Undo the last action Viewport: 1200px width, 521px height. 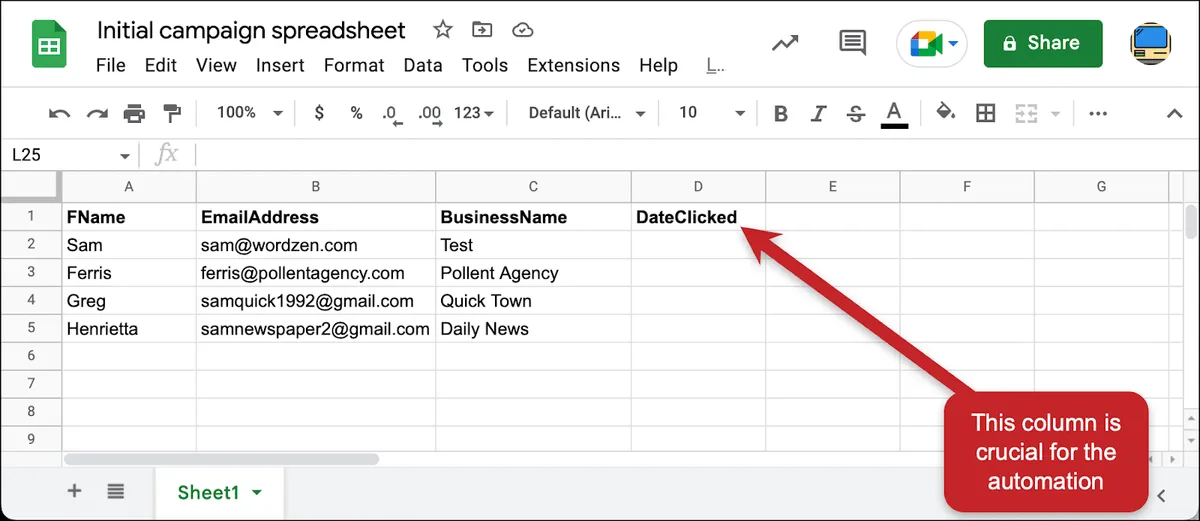pos(59,114)
